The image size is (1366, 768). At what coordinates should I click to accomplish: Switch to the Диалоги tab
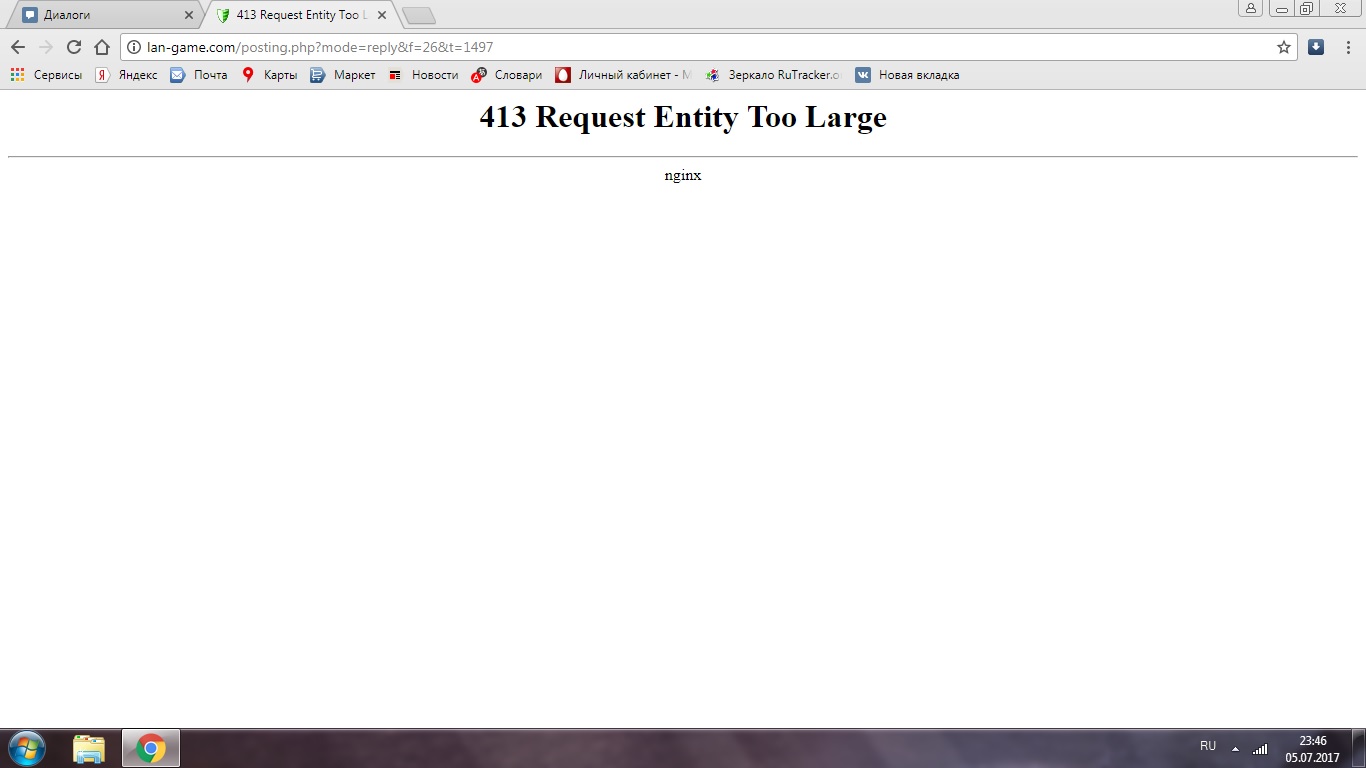pyautogui.click(x=100, y=16)
